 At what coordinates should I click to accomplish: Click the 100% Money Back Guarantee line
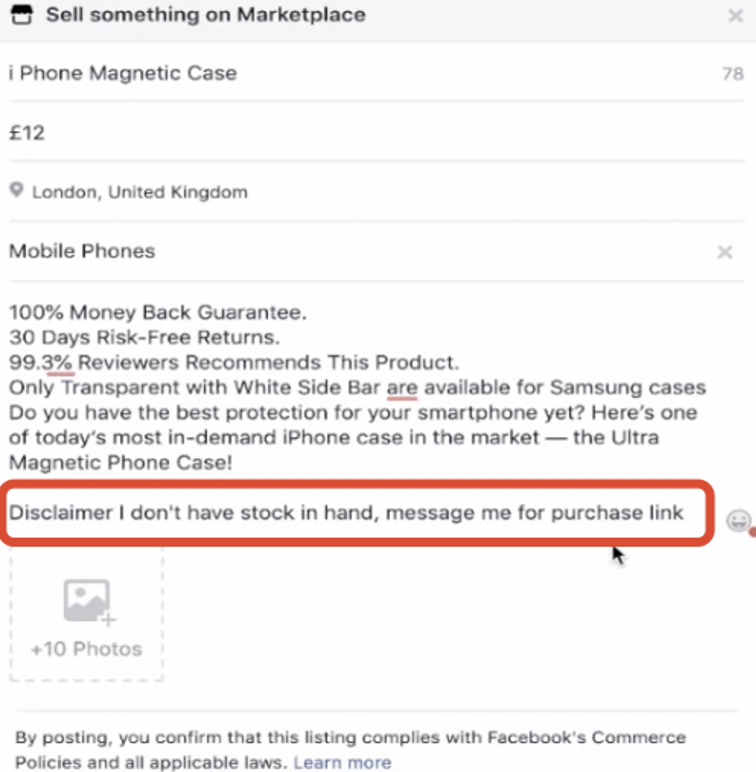[158, 312]
